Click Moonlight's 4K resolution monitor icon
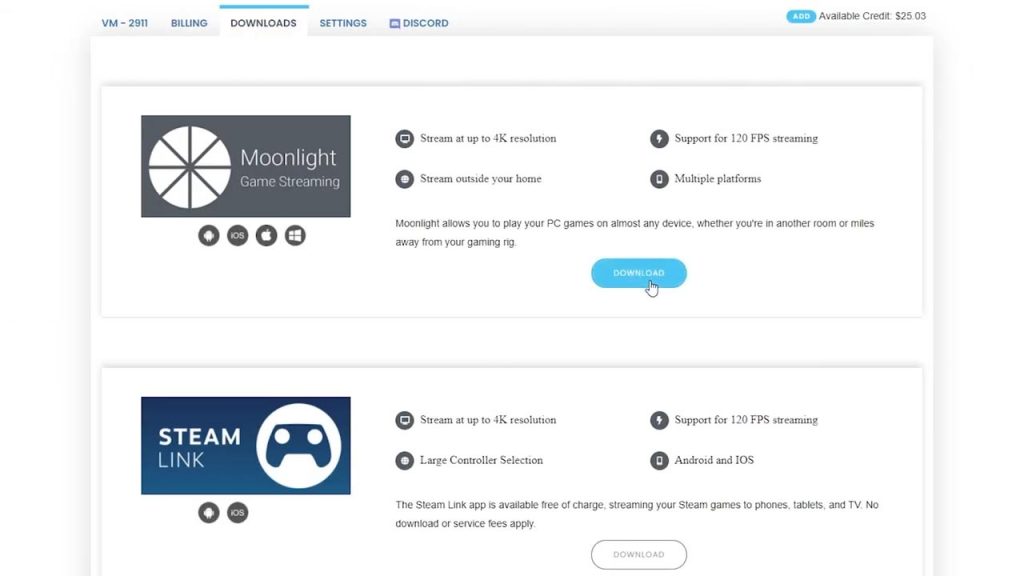 pos(404,138)
